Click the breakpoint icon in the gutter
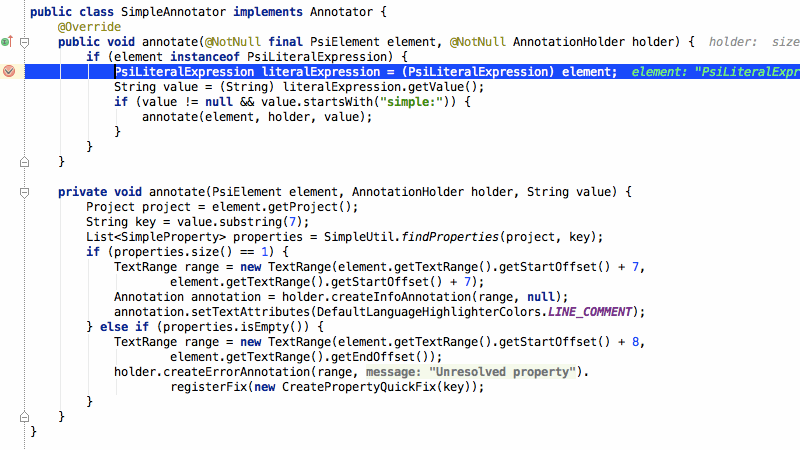The height and width of the screenshot is (450, 800). pyautogui.click(x=9, y=71)
